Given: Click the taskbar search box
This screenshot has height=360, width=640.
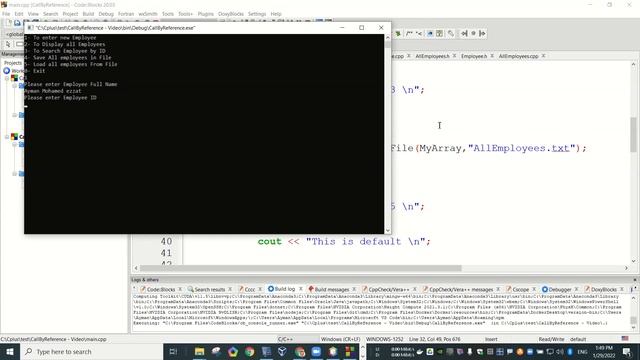Looking at the screenshot, I should point(91,351).
